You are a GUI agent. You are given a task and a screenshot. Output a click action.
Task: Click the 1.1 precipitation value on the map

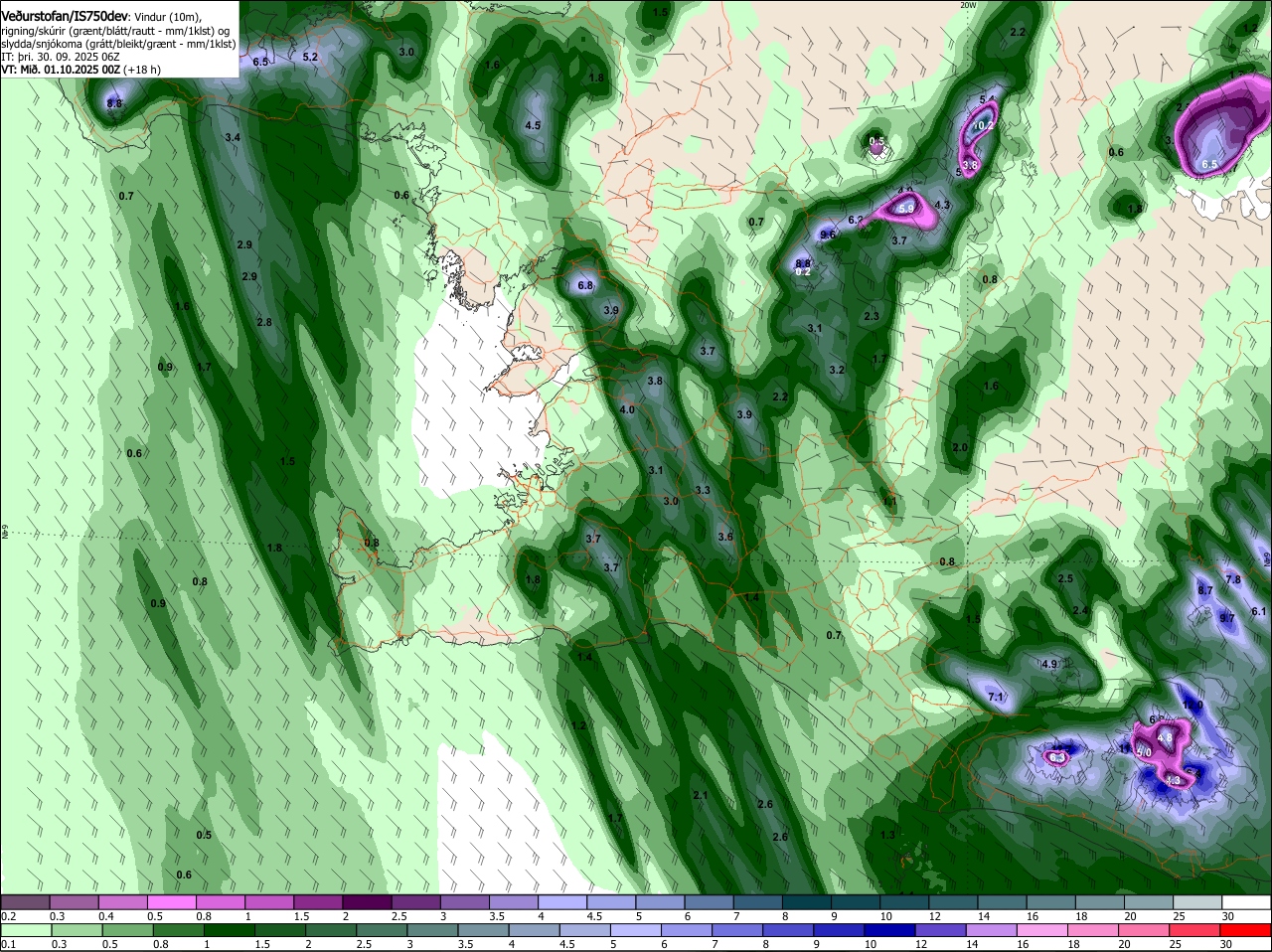890,503
